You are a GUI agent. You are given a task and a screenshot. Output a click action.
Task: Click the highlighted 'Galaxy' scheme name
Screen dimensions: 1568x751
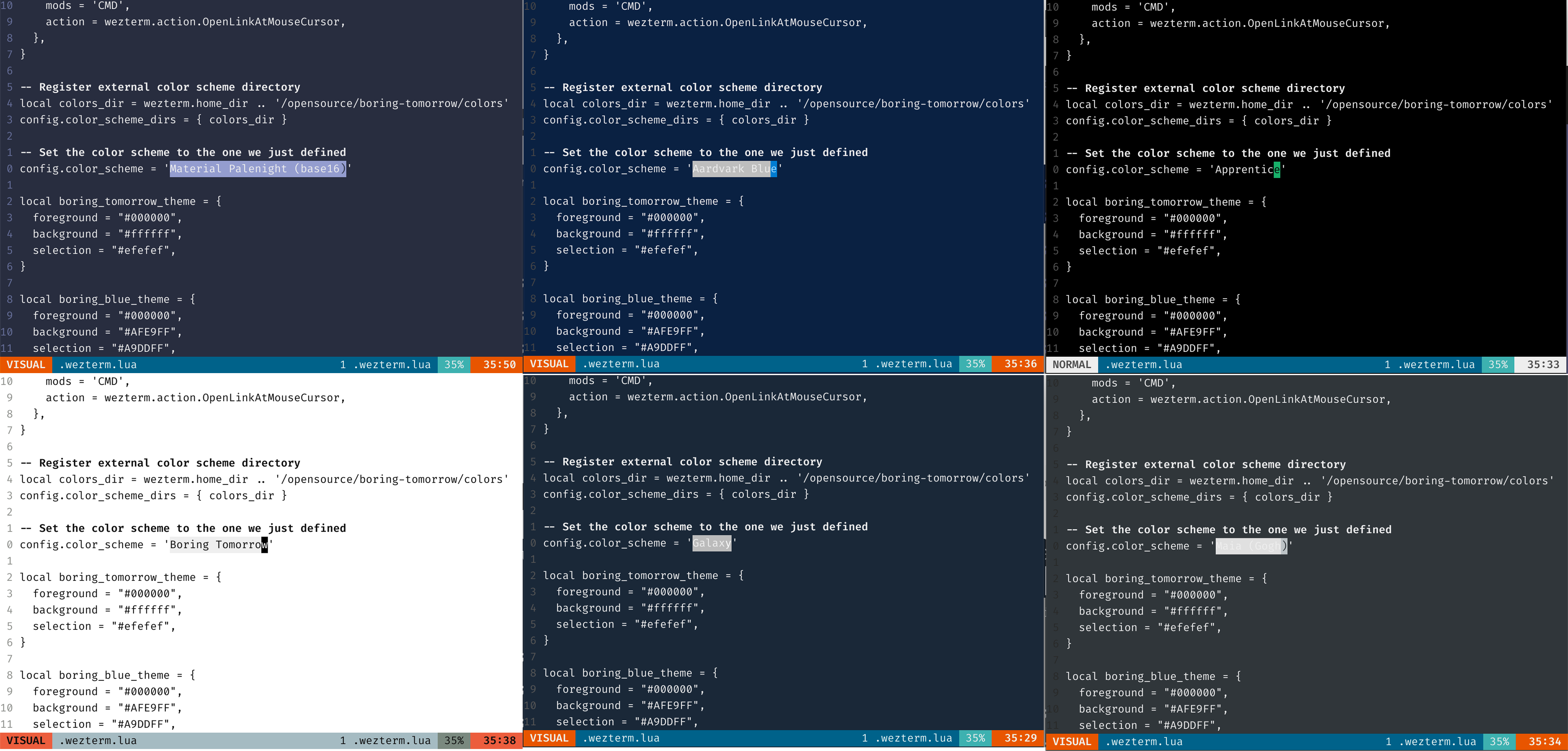(711, 543)
